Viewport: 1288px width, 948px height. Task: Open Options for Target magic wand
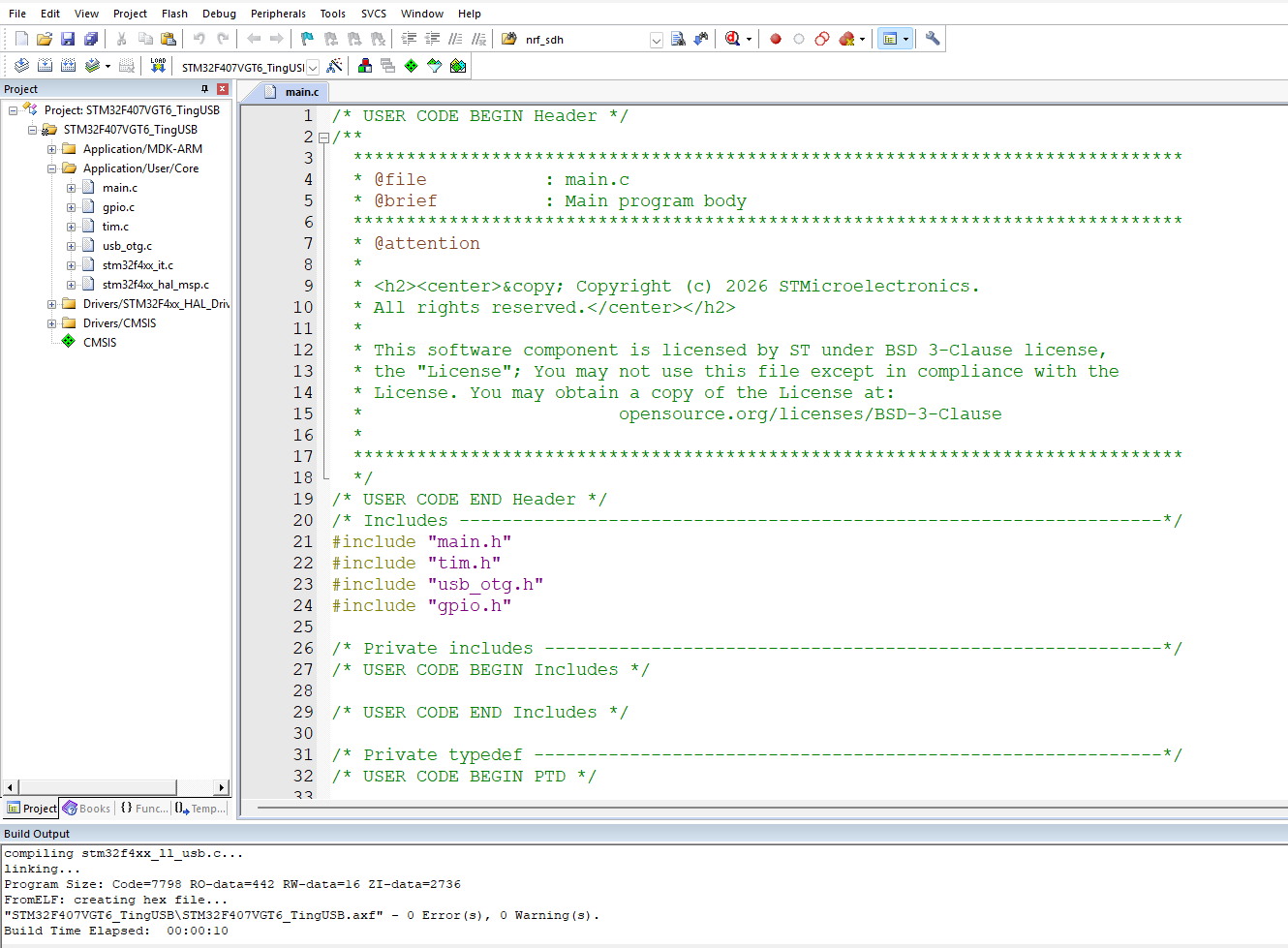334,66
